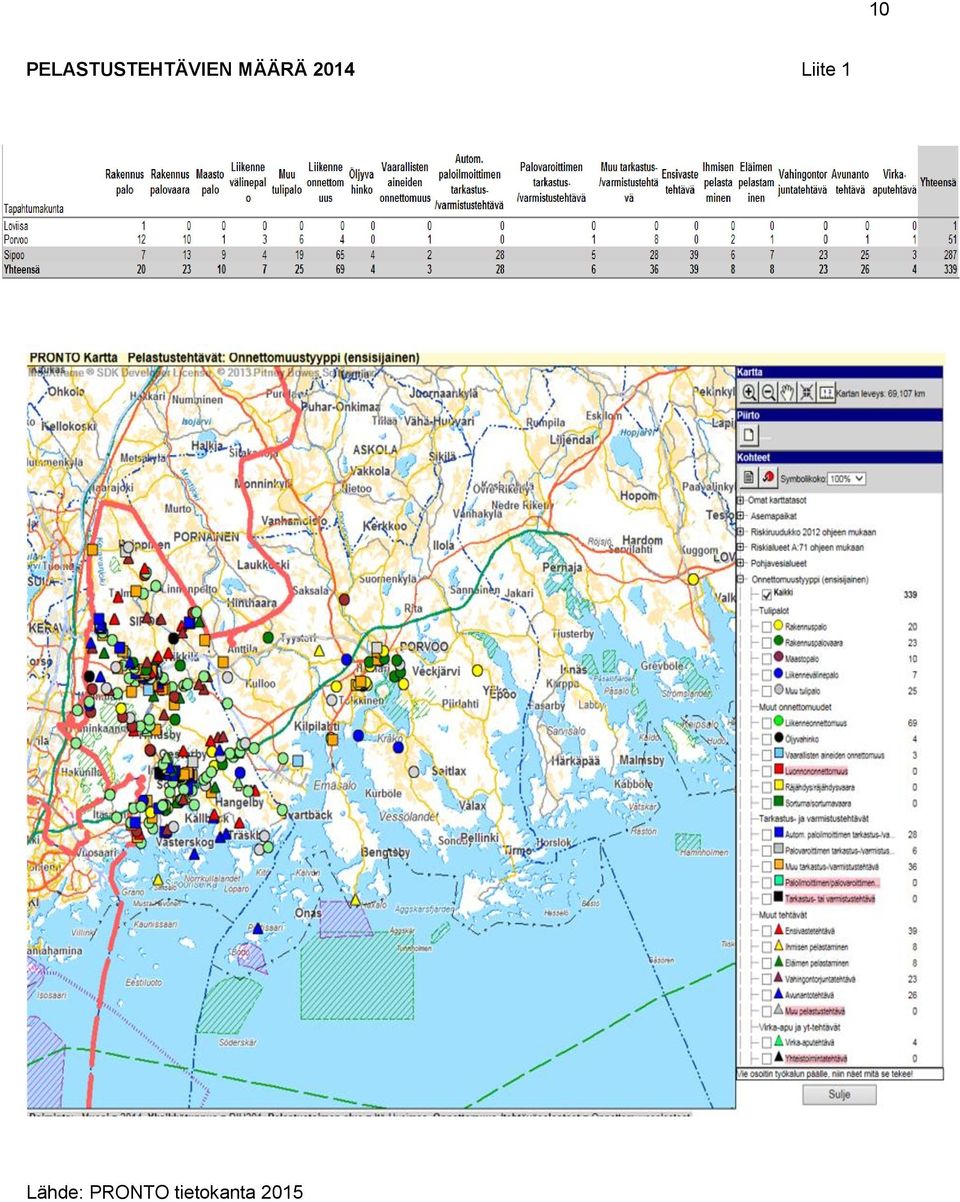
Task: Open the Symbolikoko 100% dropdown
Action: 846,479
